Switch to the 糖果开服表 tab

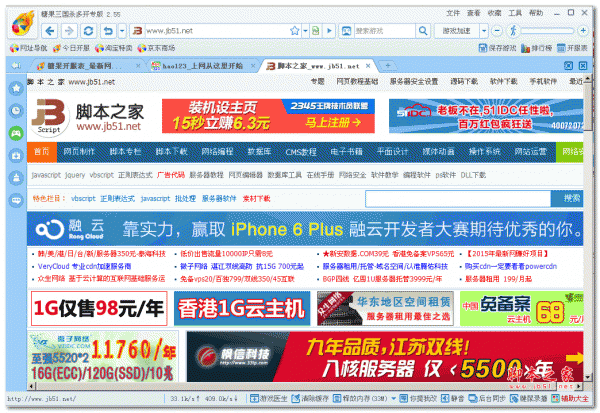[x=84, y=66]
